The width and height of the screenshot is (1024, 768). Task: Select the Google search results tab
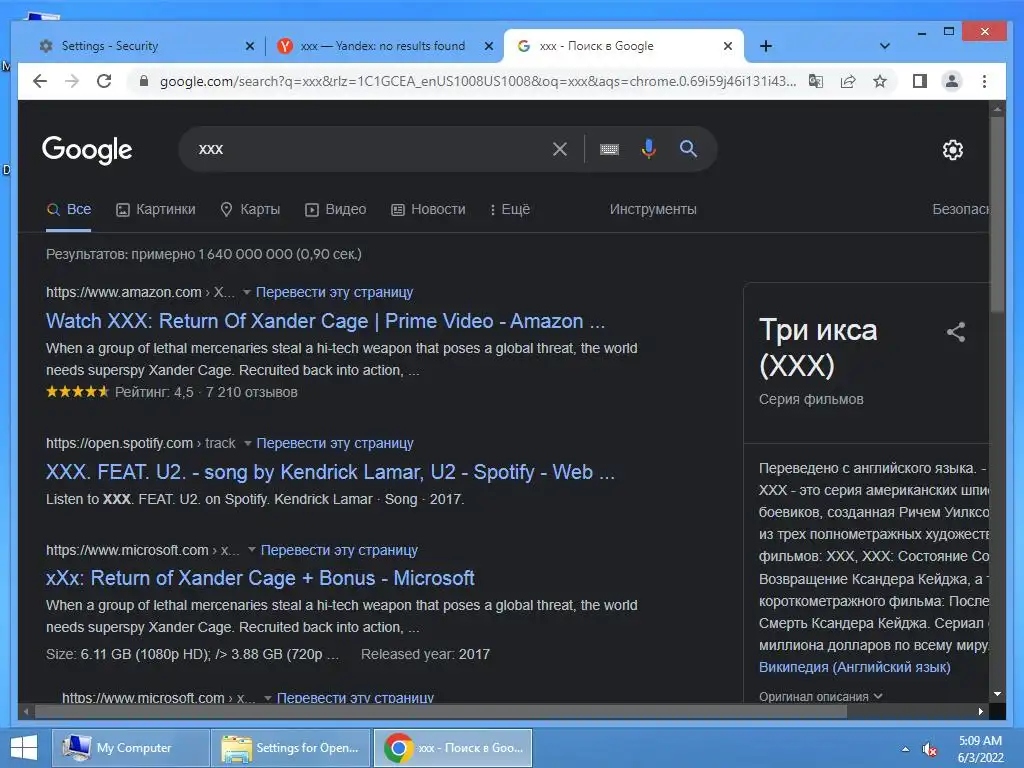coord(622,46)
